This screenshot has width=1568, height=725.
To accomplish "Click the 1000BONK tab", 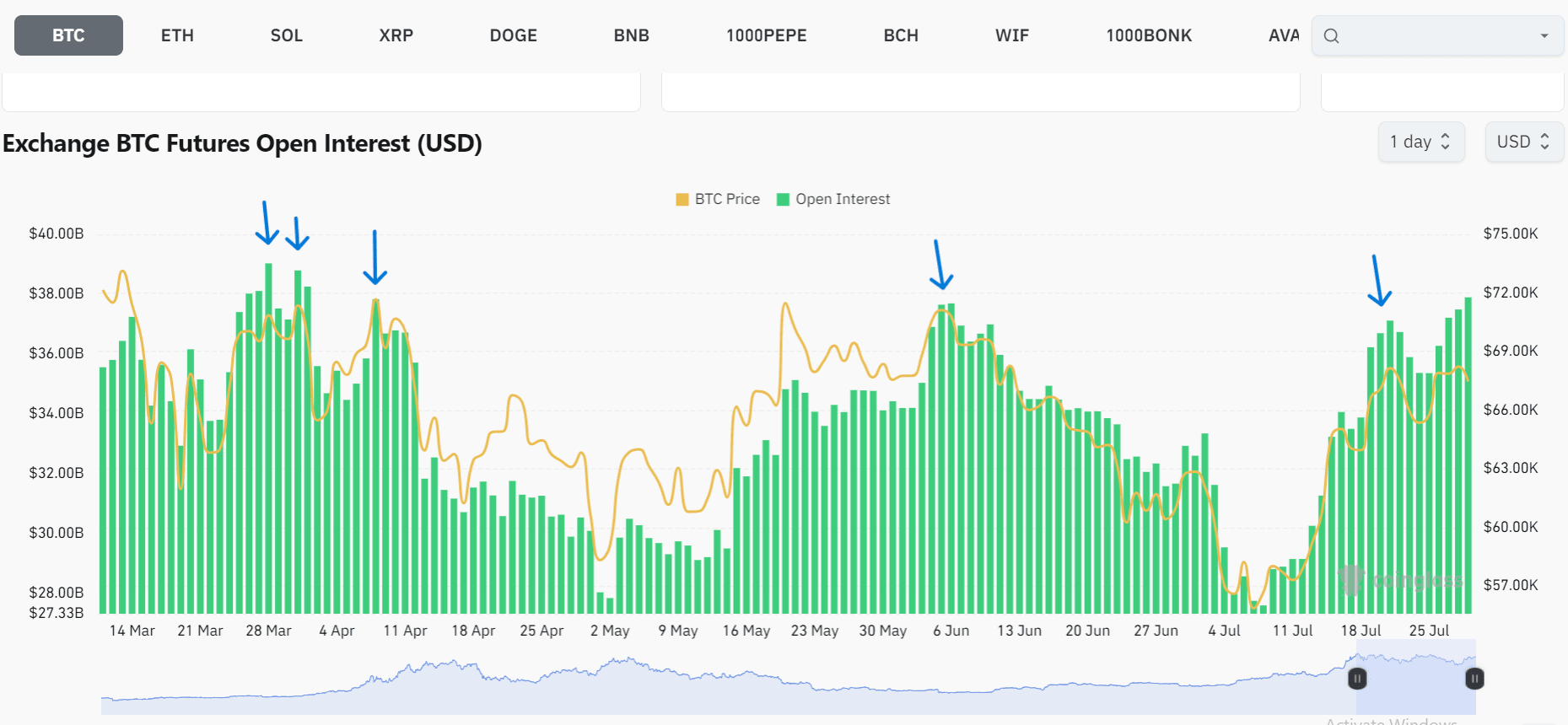I will [1148, 35].
